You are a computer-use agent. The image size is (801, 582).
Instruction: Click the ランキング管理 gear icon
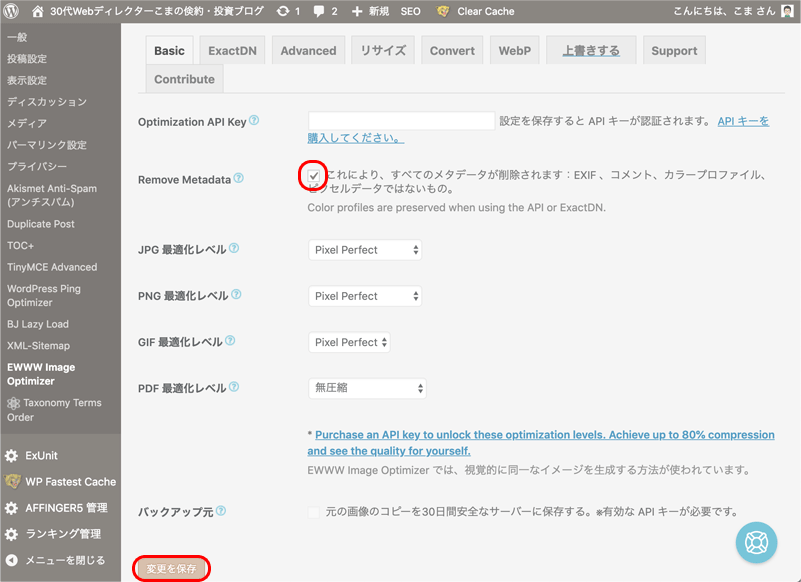(x=11, y=534)
